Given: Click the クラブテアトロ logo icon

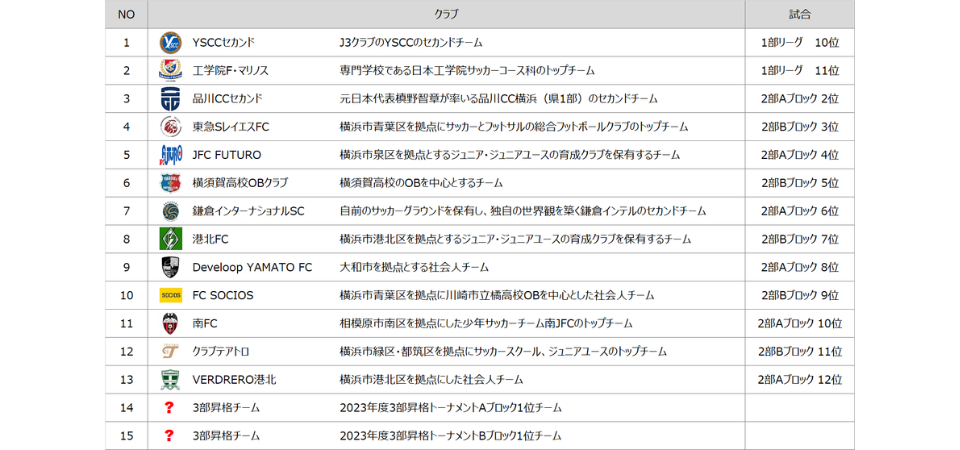Looking at the screenshot, I should [170, 351].
